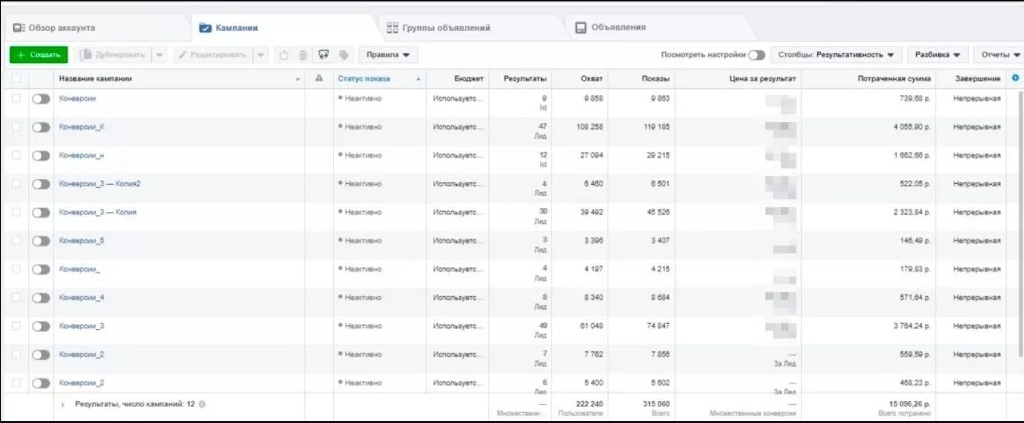Open the Столбцы: Результативность dropdown
Viewport: 1024px width, 423px height.
(x=836, y=55)
